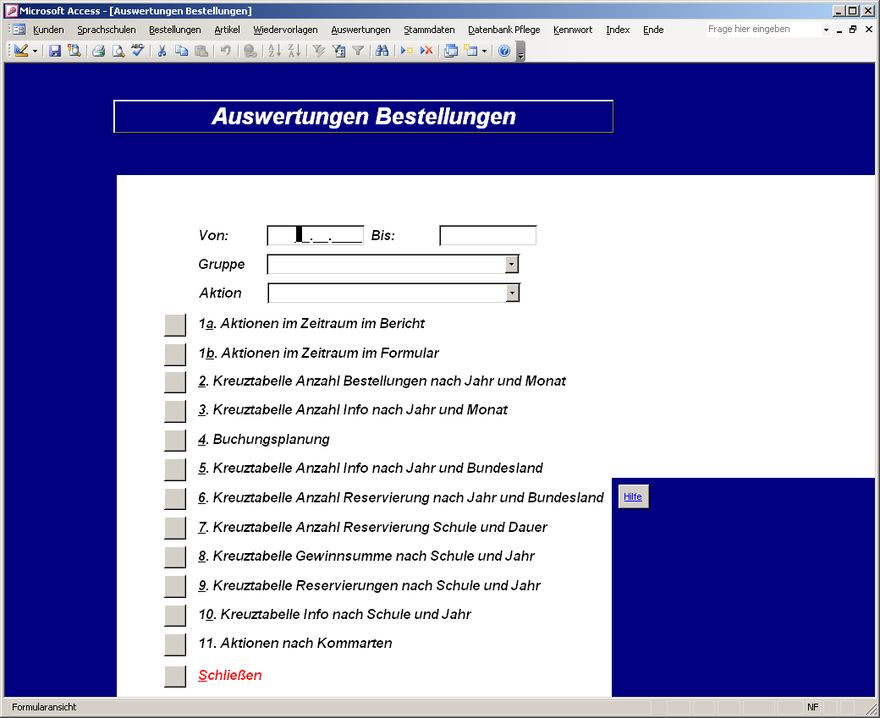
Task: Click the button for '1a. Aktionen im Zeitraum im Bericht'
Action: tap(175, 325)
